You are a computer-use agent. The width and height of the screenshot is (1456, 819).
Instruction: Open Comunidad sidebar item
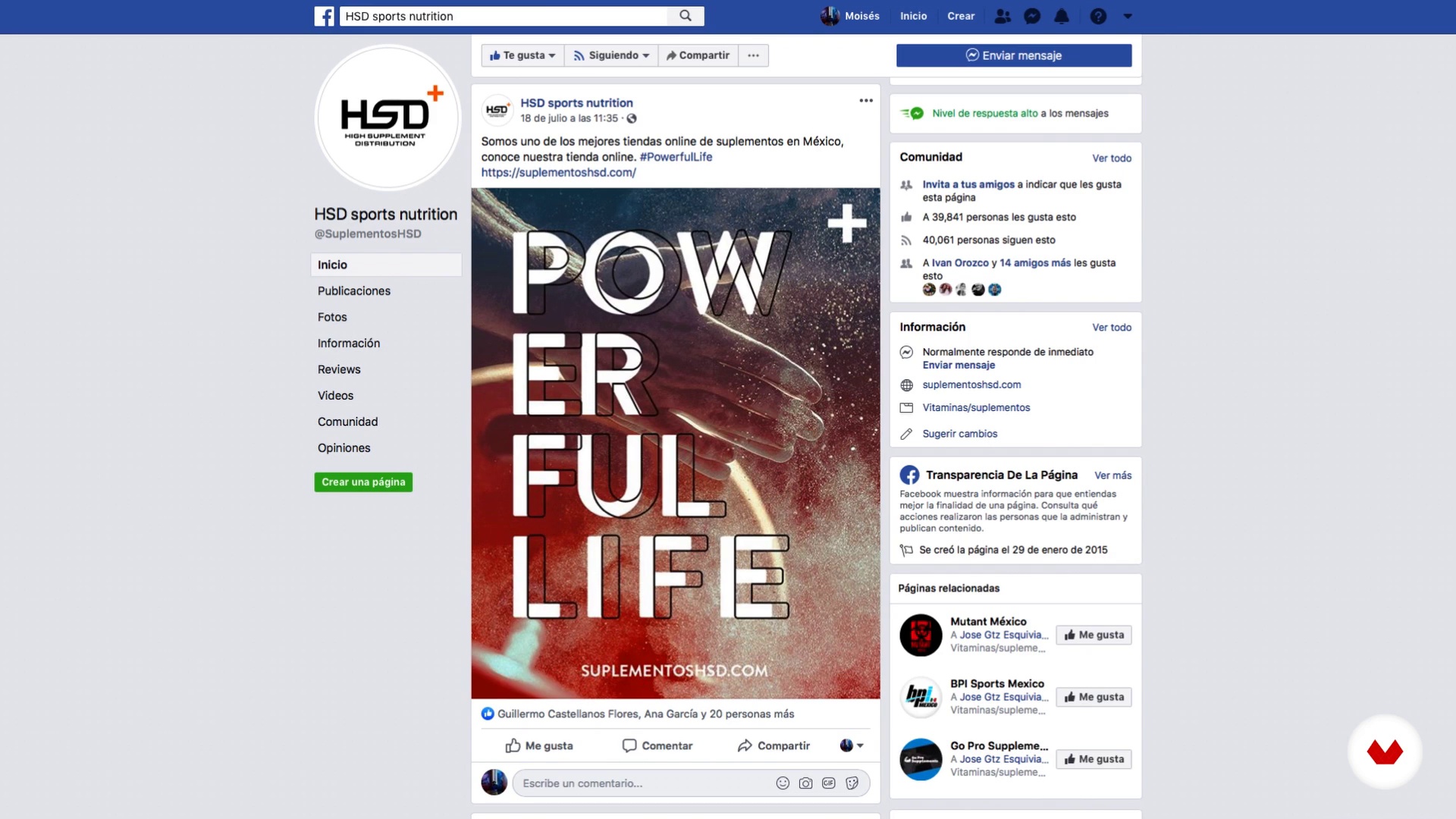click(x=347, y=422)
